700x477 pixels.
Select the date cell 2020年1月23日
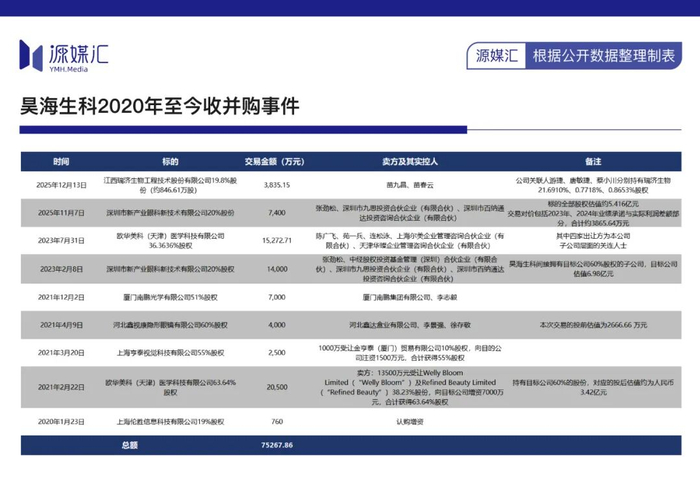[x=61, y=422]
